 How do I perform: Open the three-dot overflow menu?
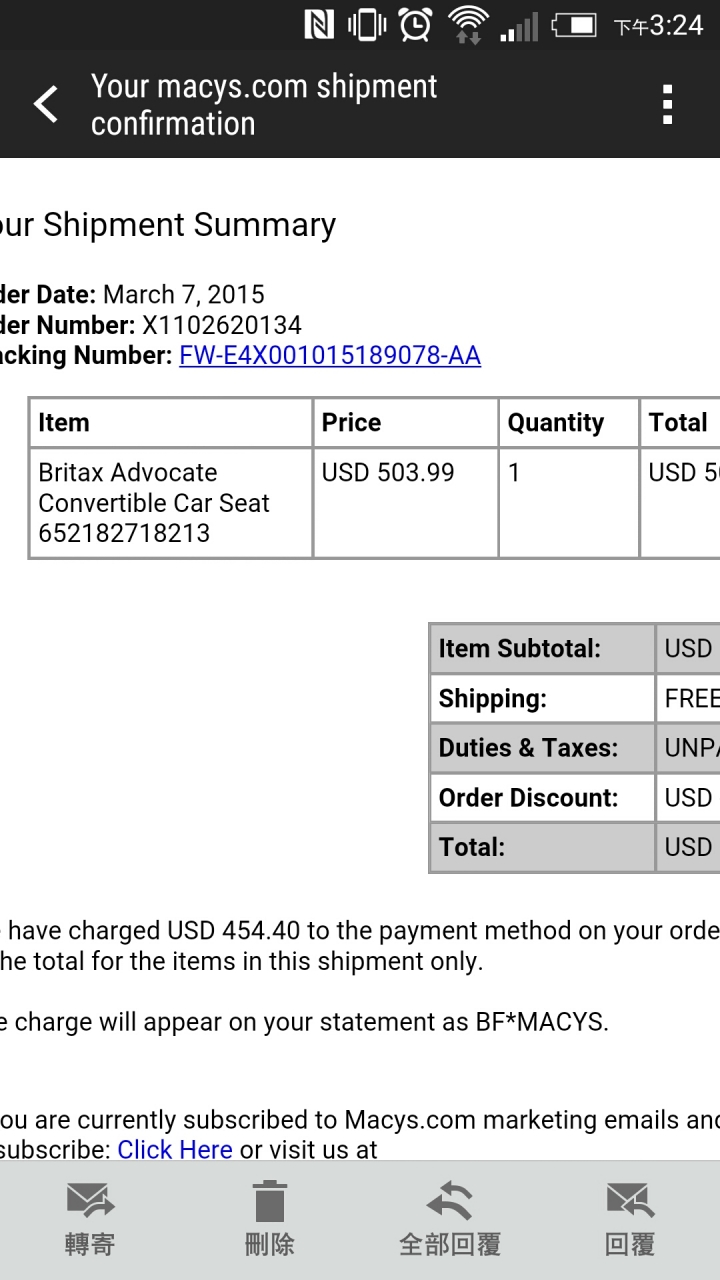point(668,104)
